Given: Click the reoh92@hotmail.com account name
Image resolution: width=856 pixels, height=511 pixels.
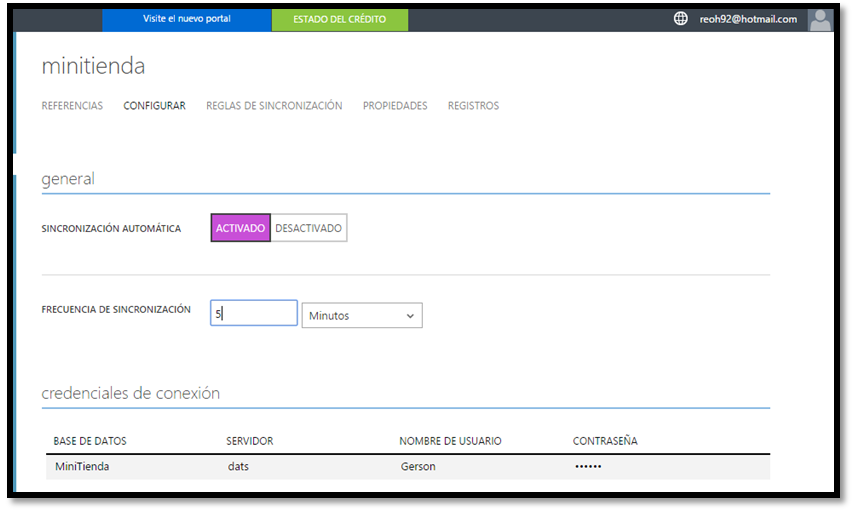Looking at the screenshot, I should point(748,19).
